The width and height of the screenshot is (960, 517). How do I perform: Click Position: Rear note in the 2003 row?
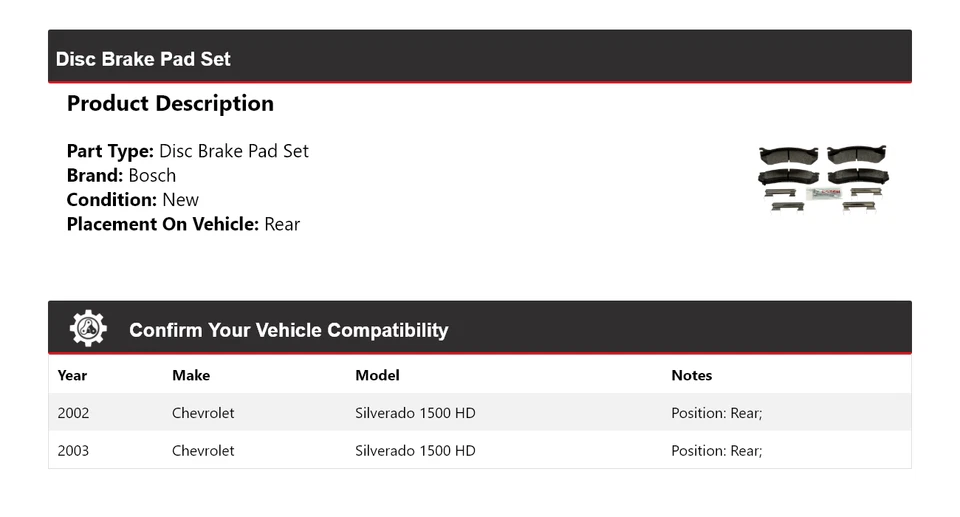point(716,451)
